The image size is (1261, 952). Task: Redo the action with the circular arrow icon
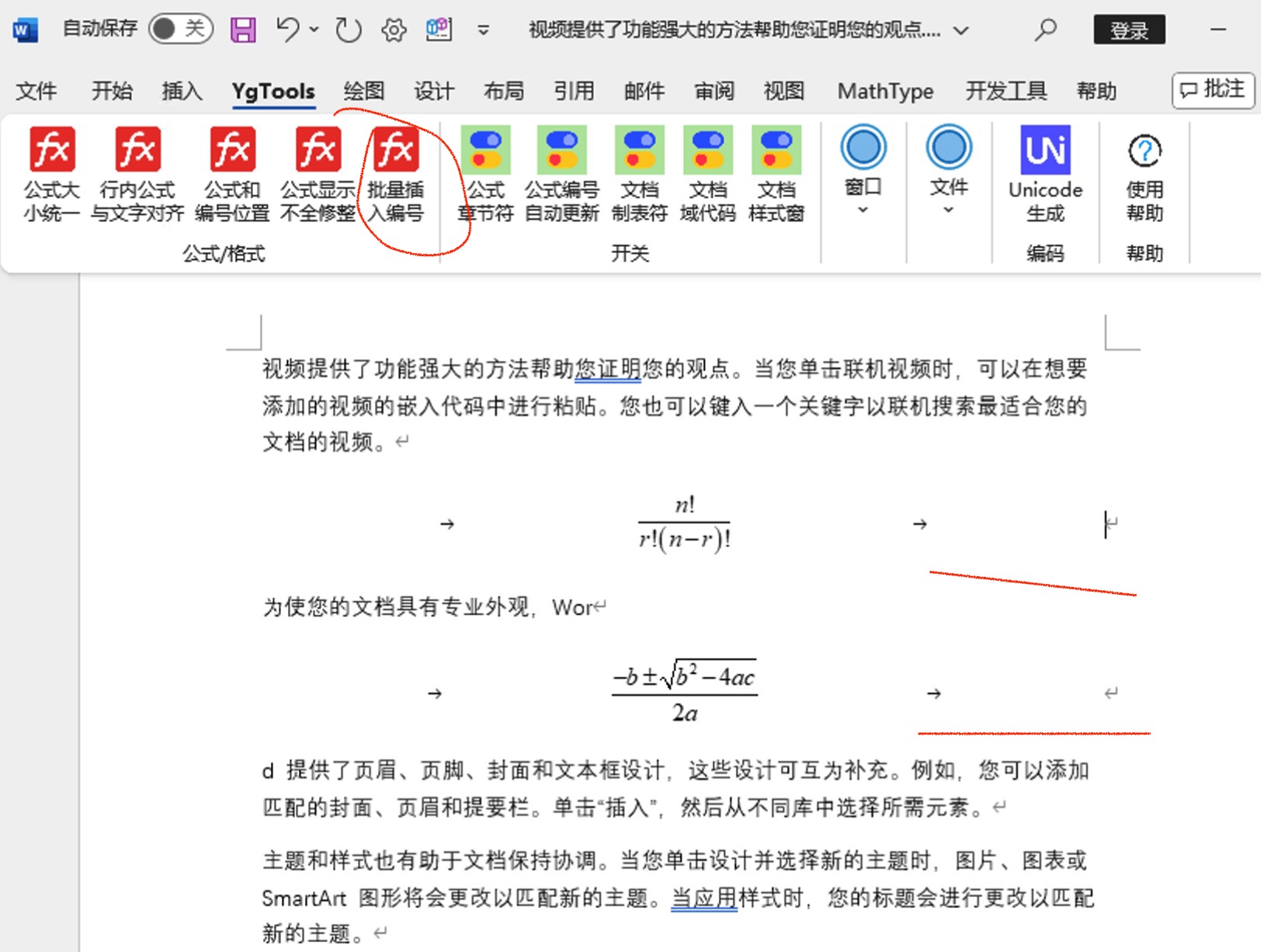(348, 30)
